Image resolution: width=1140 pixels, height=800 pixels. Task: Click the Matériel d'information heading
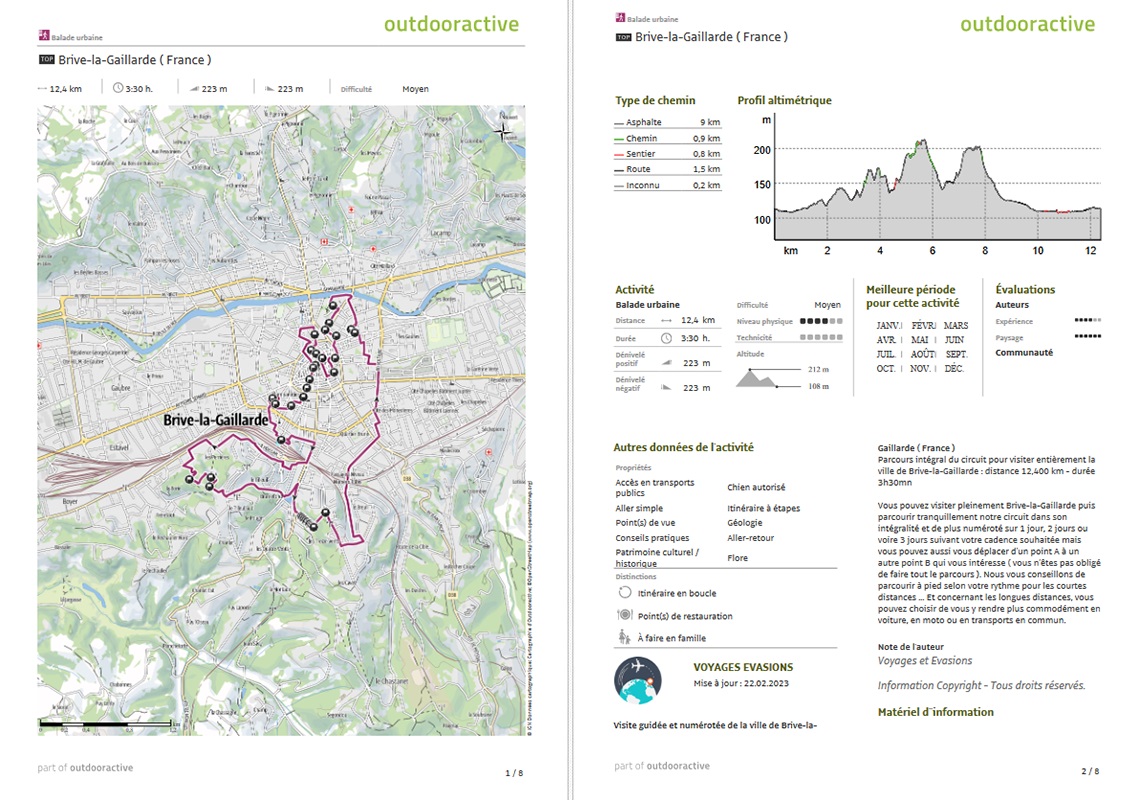point(935,712)
